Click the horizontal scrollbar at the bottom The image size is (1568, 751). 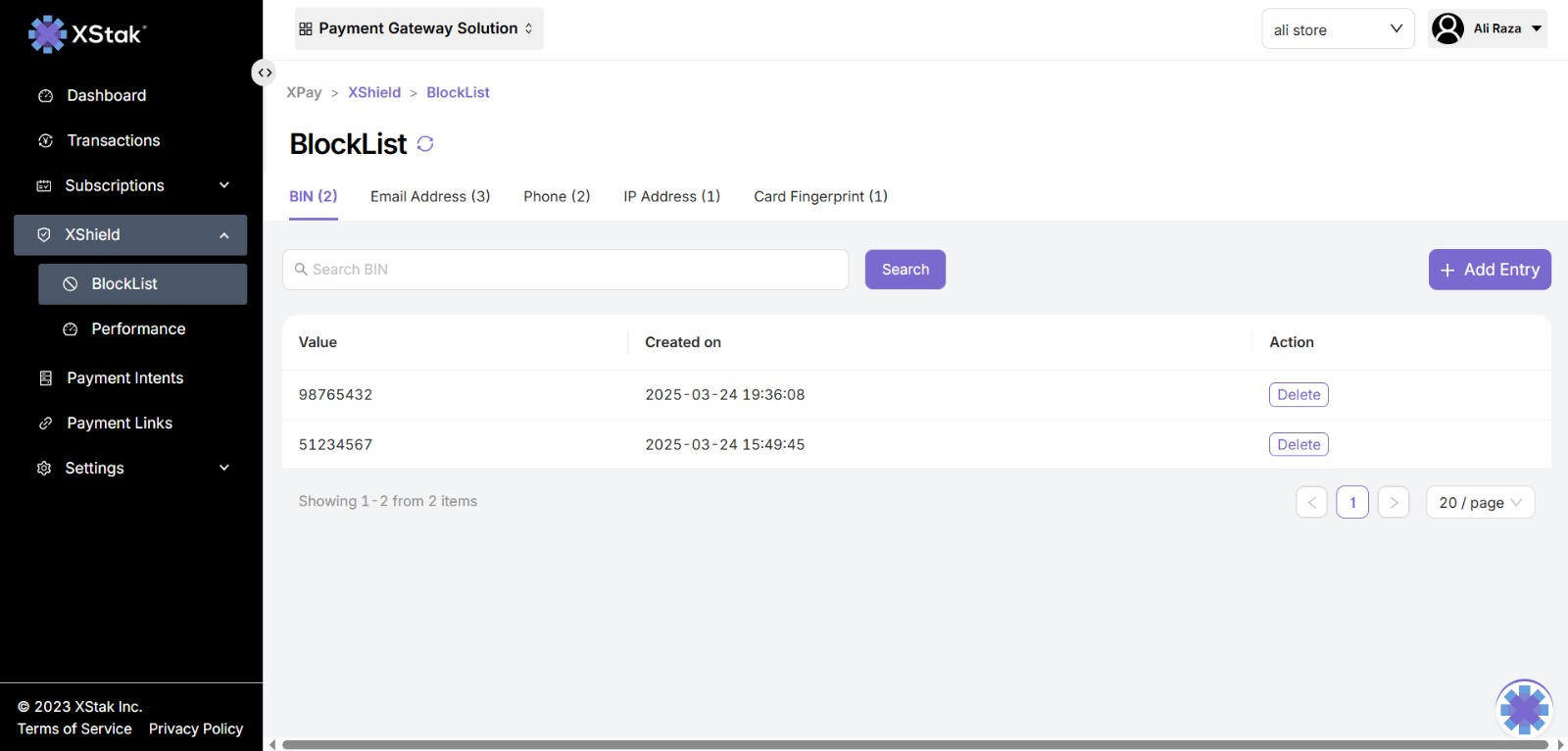914,744
